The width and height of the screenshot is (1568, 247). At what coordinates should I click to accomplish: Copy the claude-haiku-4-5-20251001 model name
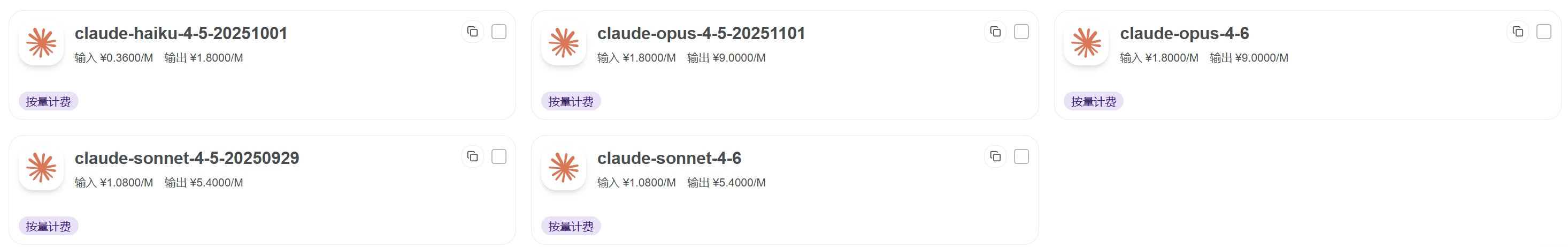pyautogui.click(x=472, y=32)
